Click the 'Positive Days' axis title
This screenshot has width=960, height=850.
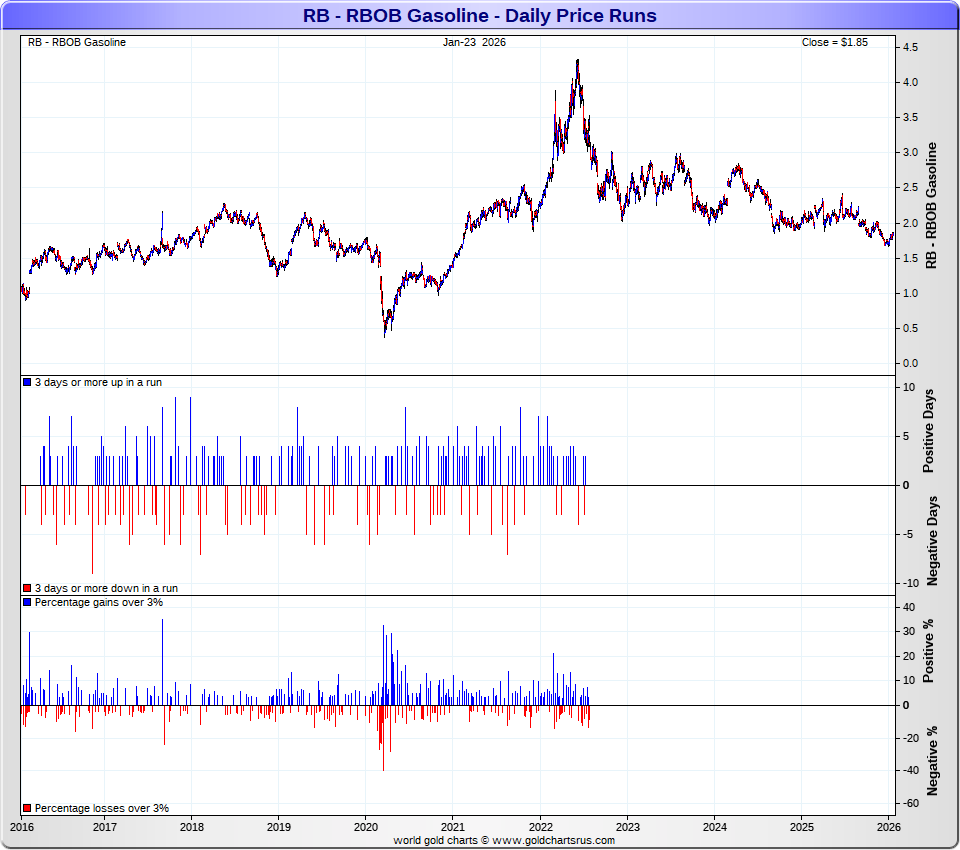coord(929,431)
